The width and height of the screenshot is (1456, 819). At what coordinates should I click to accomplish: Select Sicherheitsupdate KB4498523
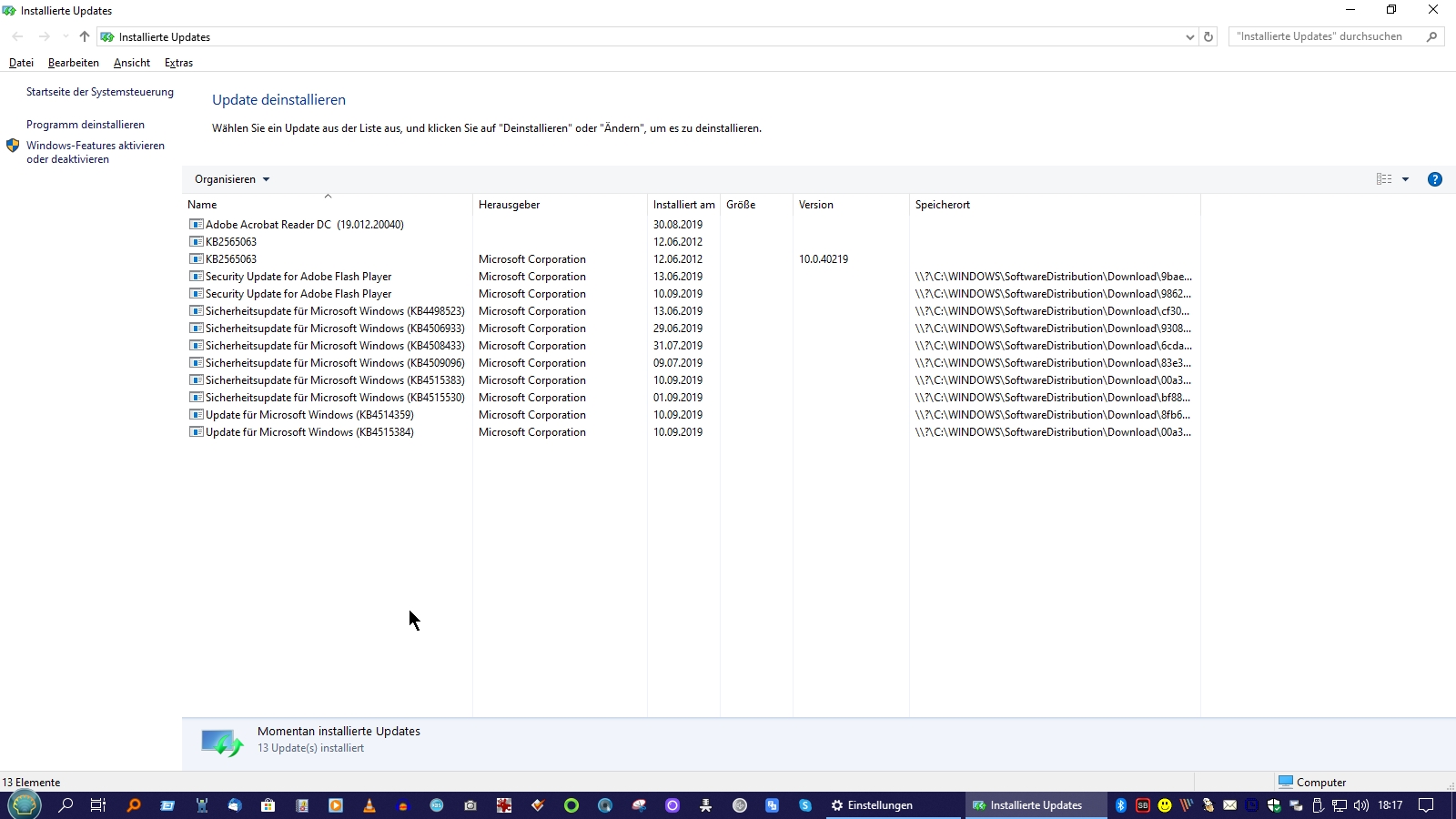[692, 311]
